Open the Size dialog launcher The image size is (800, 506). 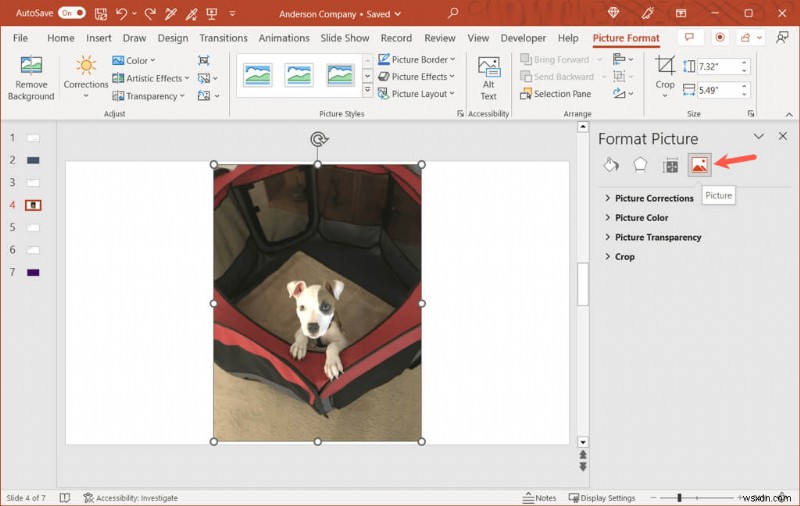tap(751, 114)
